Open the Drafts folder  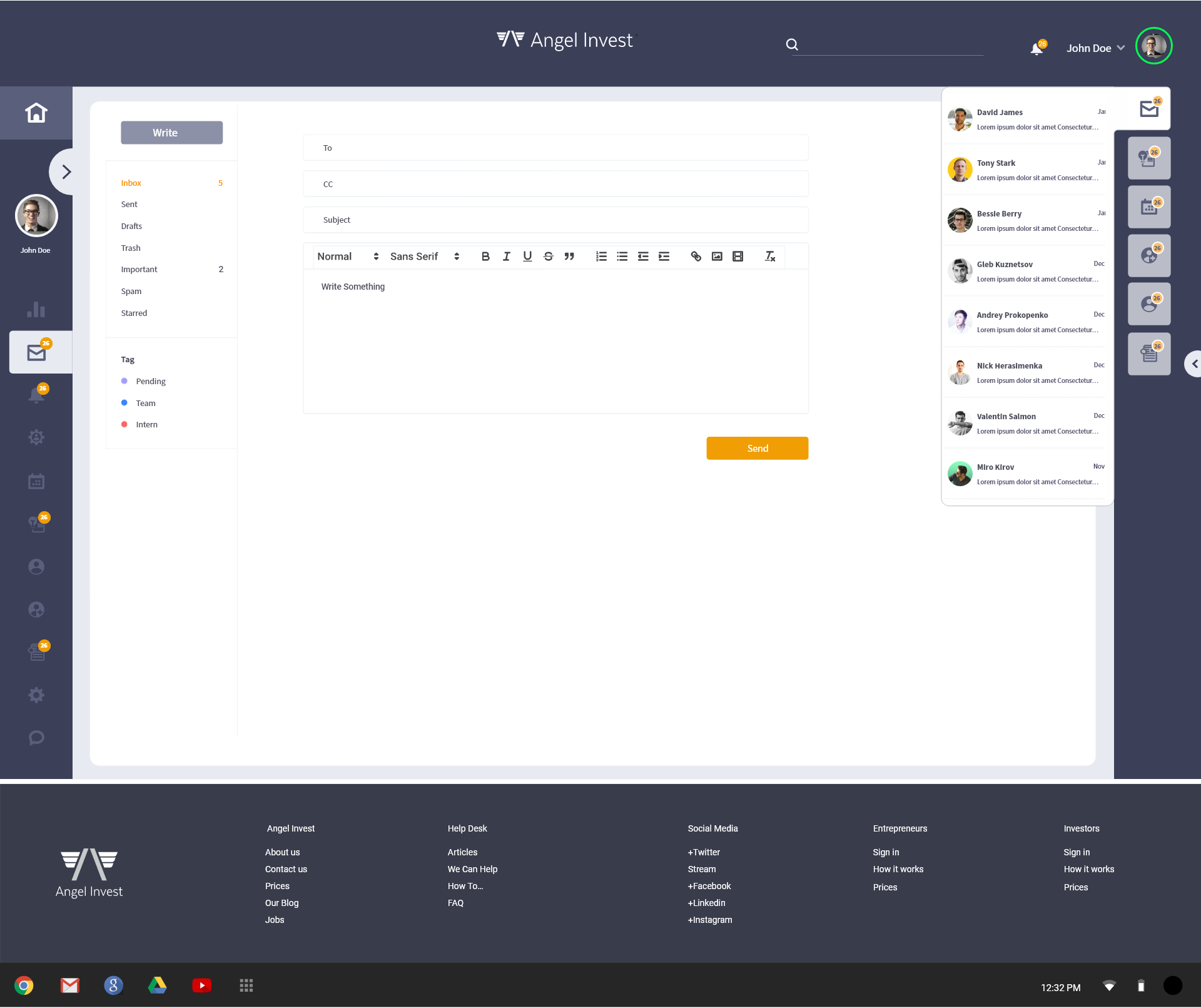131,227
